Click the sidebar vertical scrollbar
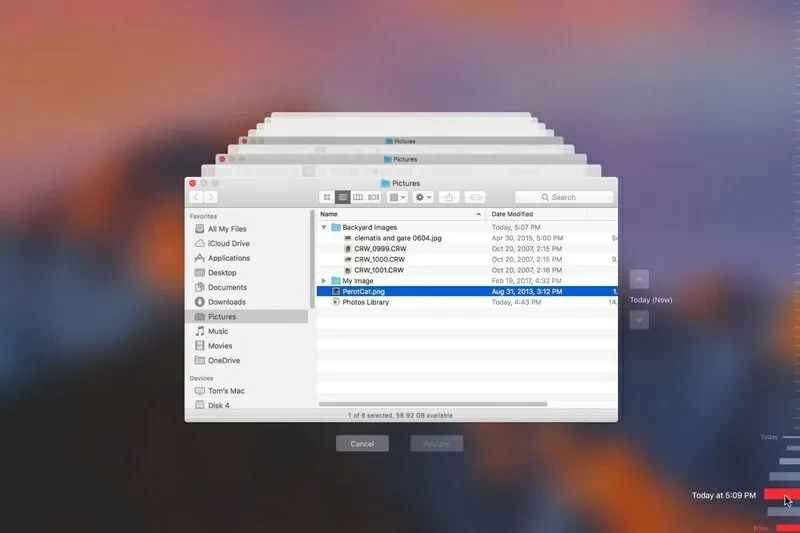This screenshot has width=800, height=533. tap(312, 259)
